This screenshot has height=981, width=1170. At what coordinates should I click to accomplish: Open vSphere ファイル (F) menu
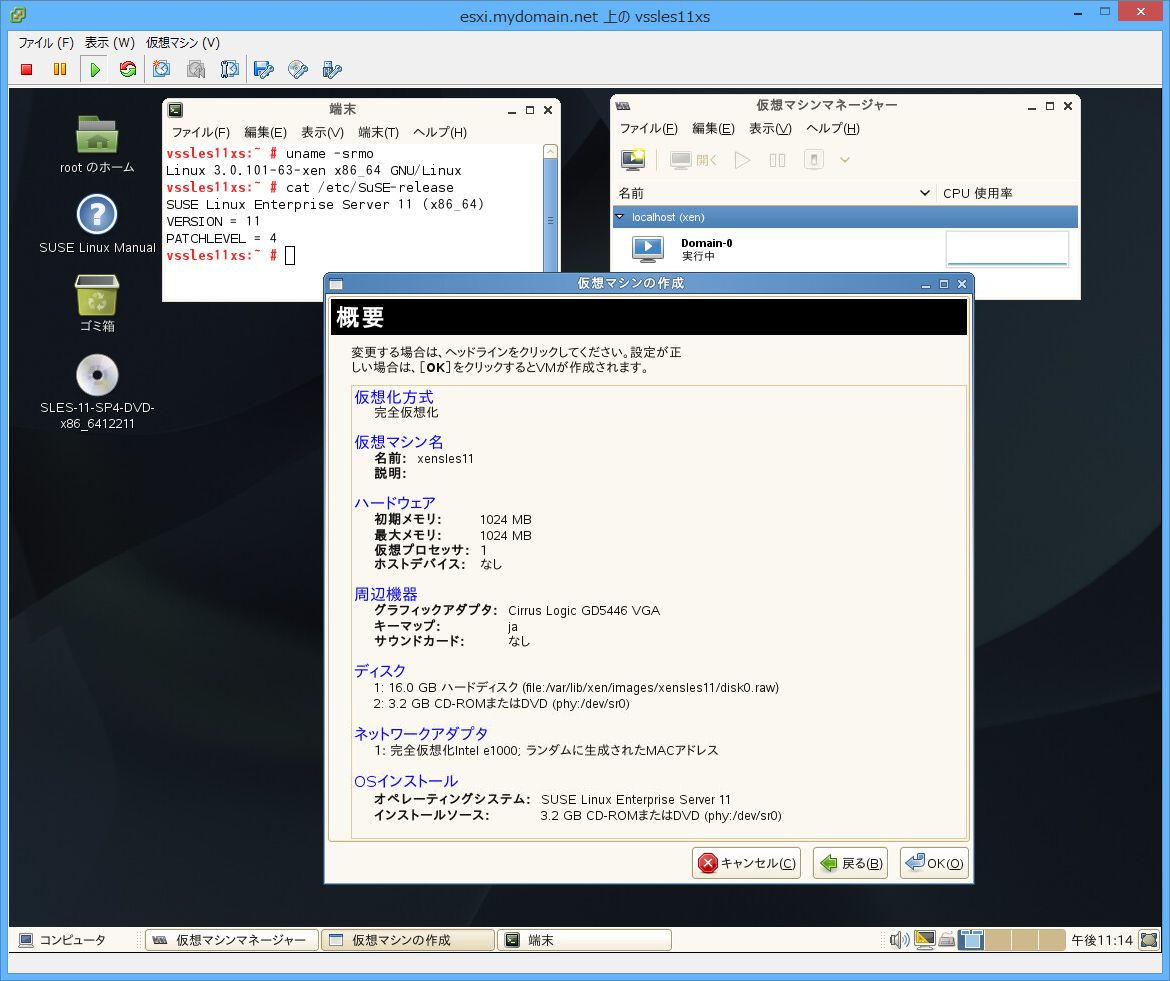click(x=46, y=43)
